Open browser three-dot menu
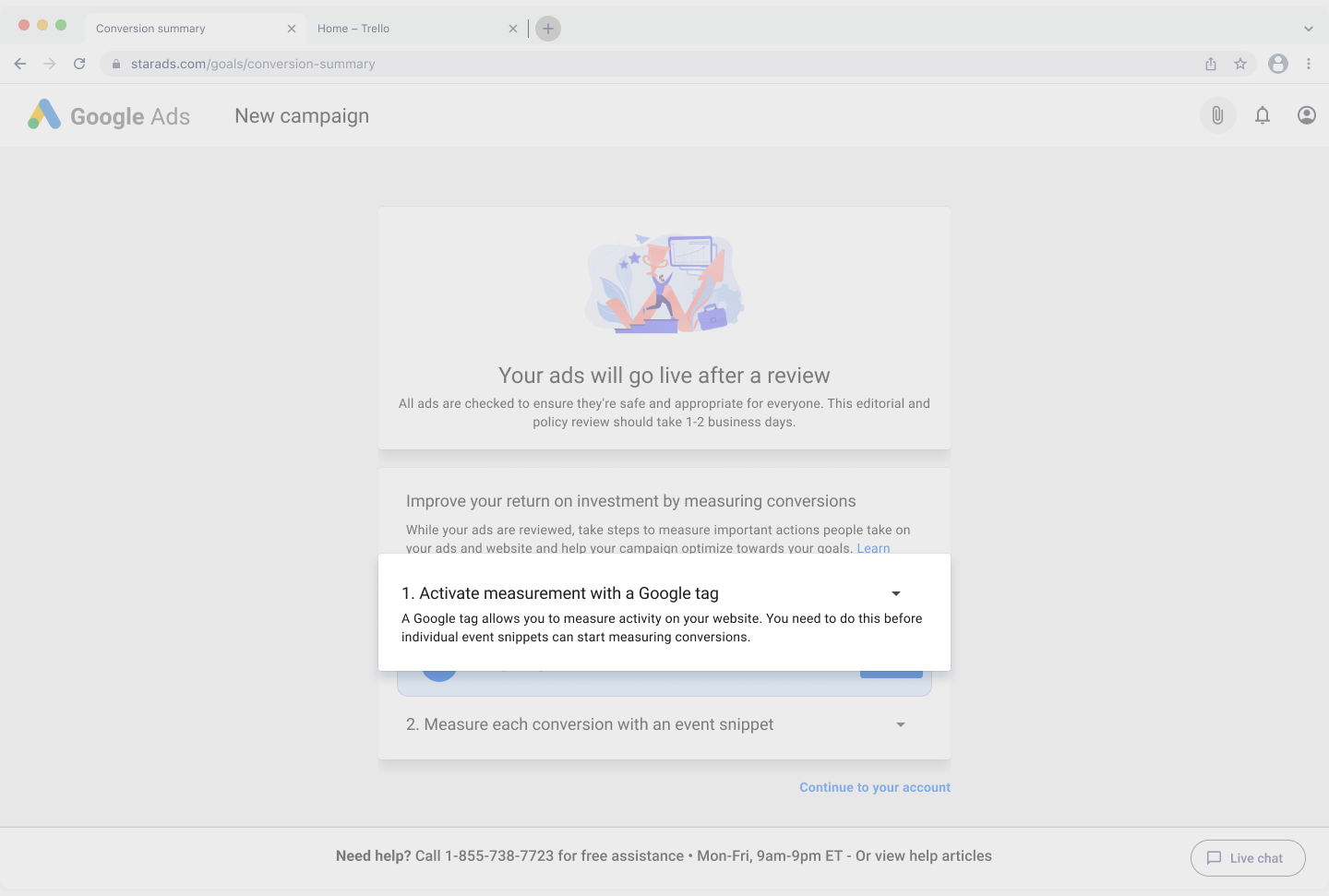This screenshot has width=1329, height=896. point(1309,64)
